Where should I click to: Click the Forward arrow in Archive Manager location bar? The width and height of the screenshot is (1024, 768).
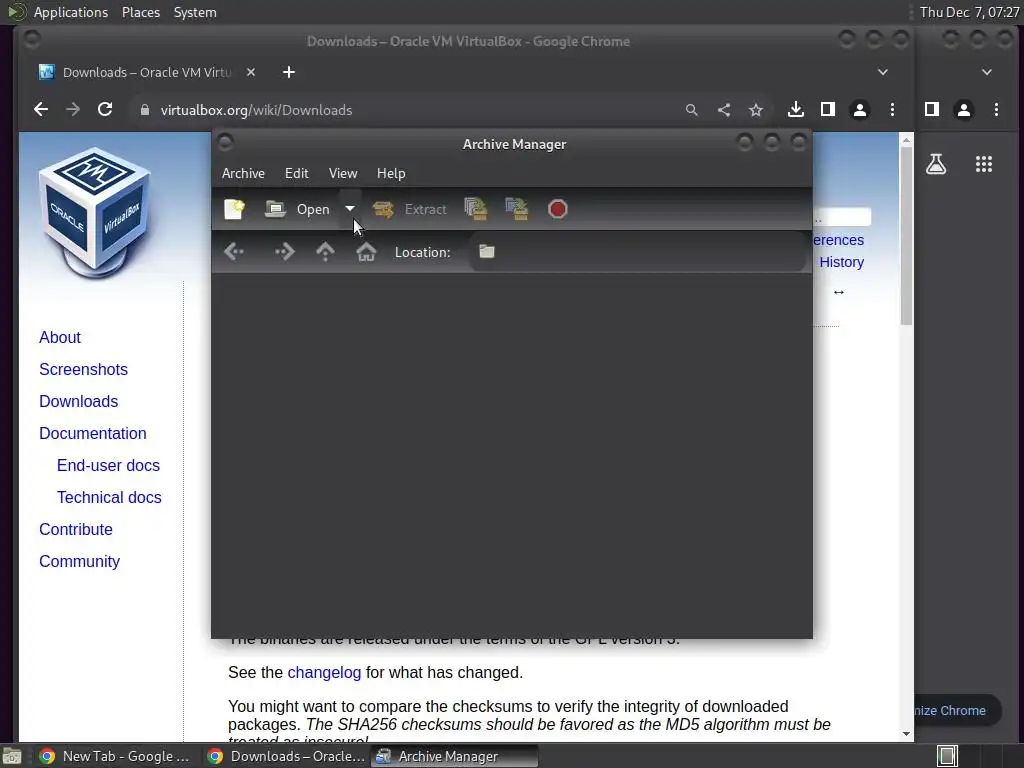coord(285,251)
